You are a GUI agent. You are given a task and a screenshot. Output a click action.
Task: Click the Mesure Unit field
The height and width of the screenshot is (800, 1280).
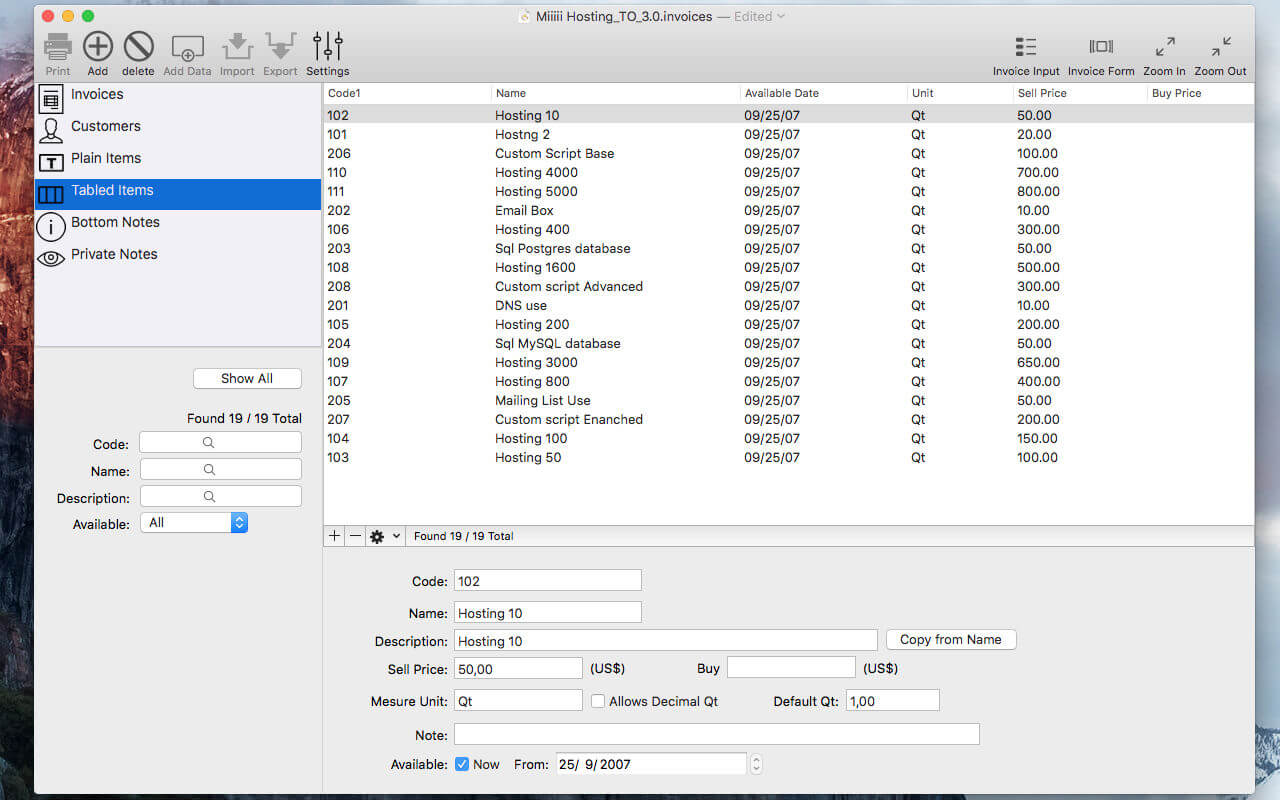click(518, 701)
